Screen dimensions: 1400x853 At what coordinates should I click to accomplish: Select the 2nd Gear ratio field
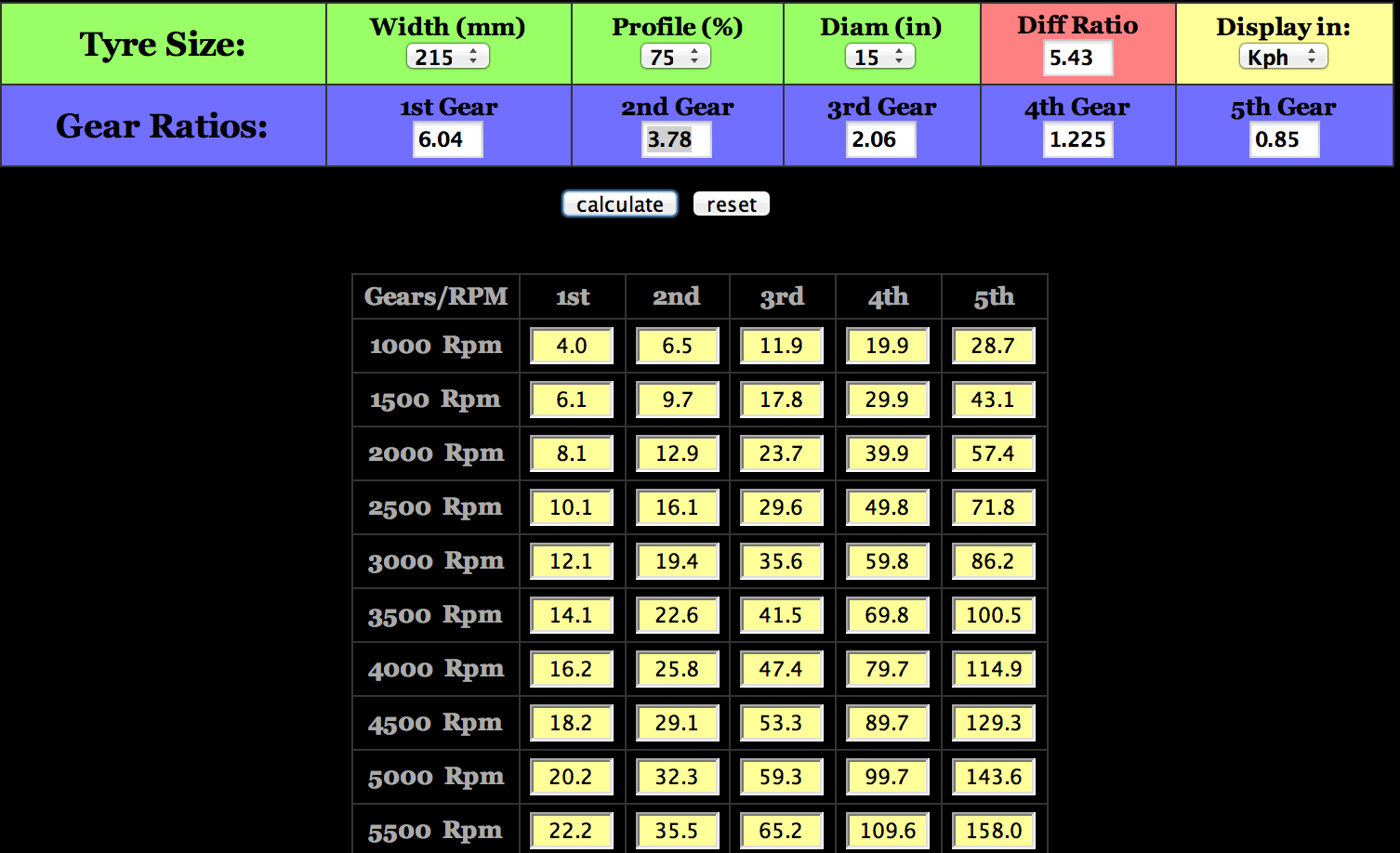click(x=677, y=139)
